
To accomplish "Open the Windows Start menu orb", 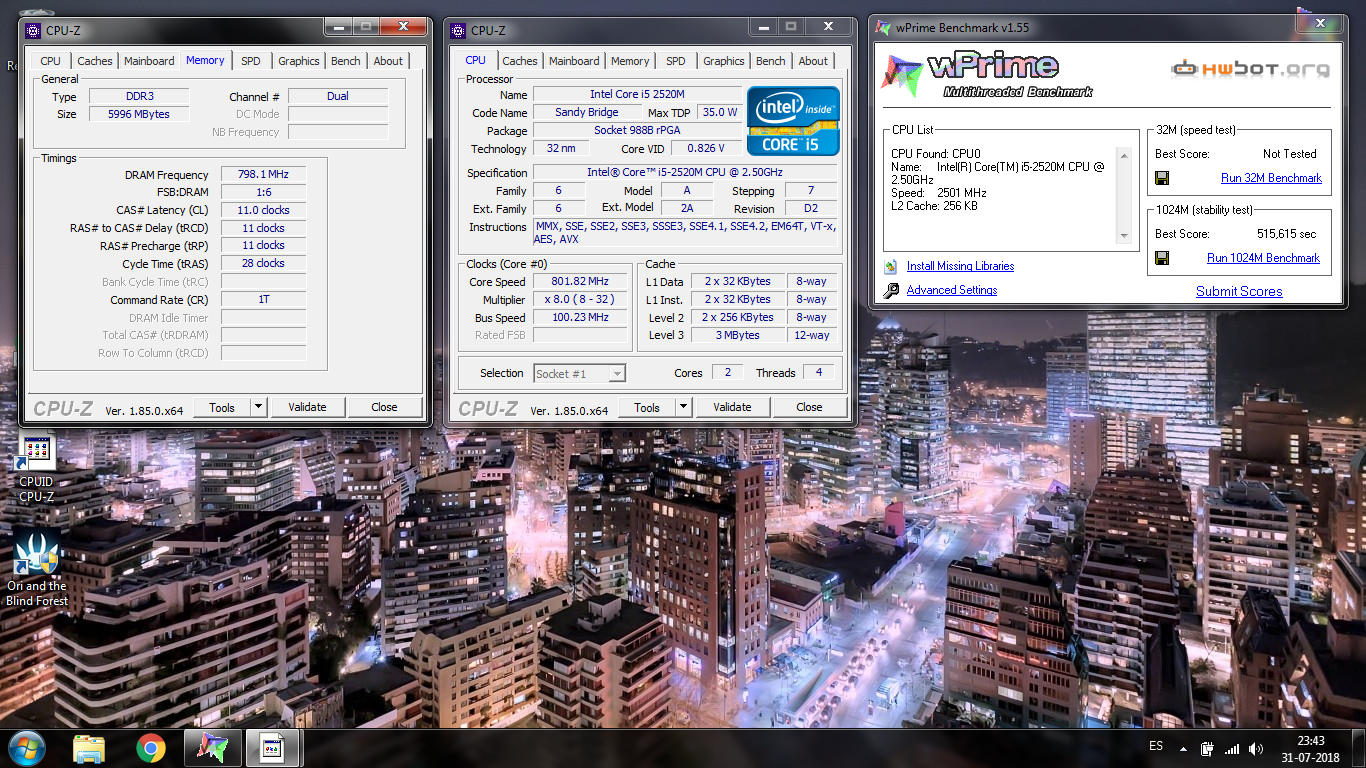I will pyautogui.click(x=26, y=748).
